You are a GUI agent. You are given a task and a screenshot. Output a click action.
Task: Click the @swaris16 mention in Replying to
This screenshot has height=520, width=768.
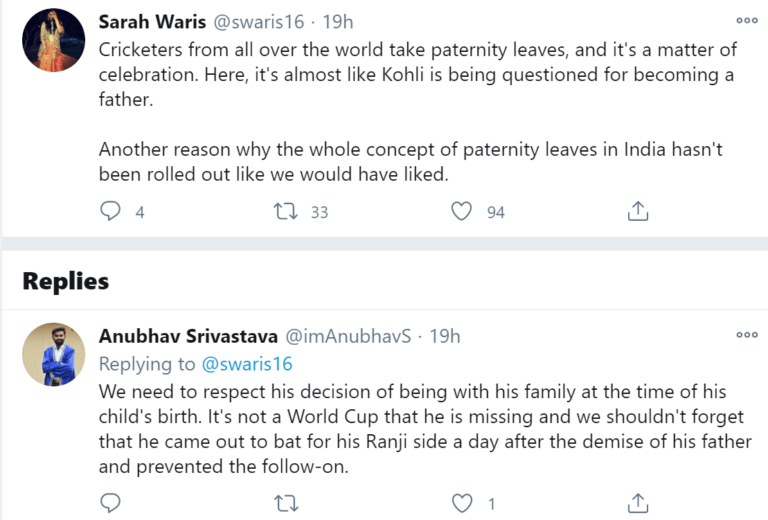(247, 363)
